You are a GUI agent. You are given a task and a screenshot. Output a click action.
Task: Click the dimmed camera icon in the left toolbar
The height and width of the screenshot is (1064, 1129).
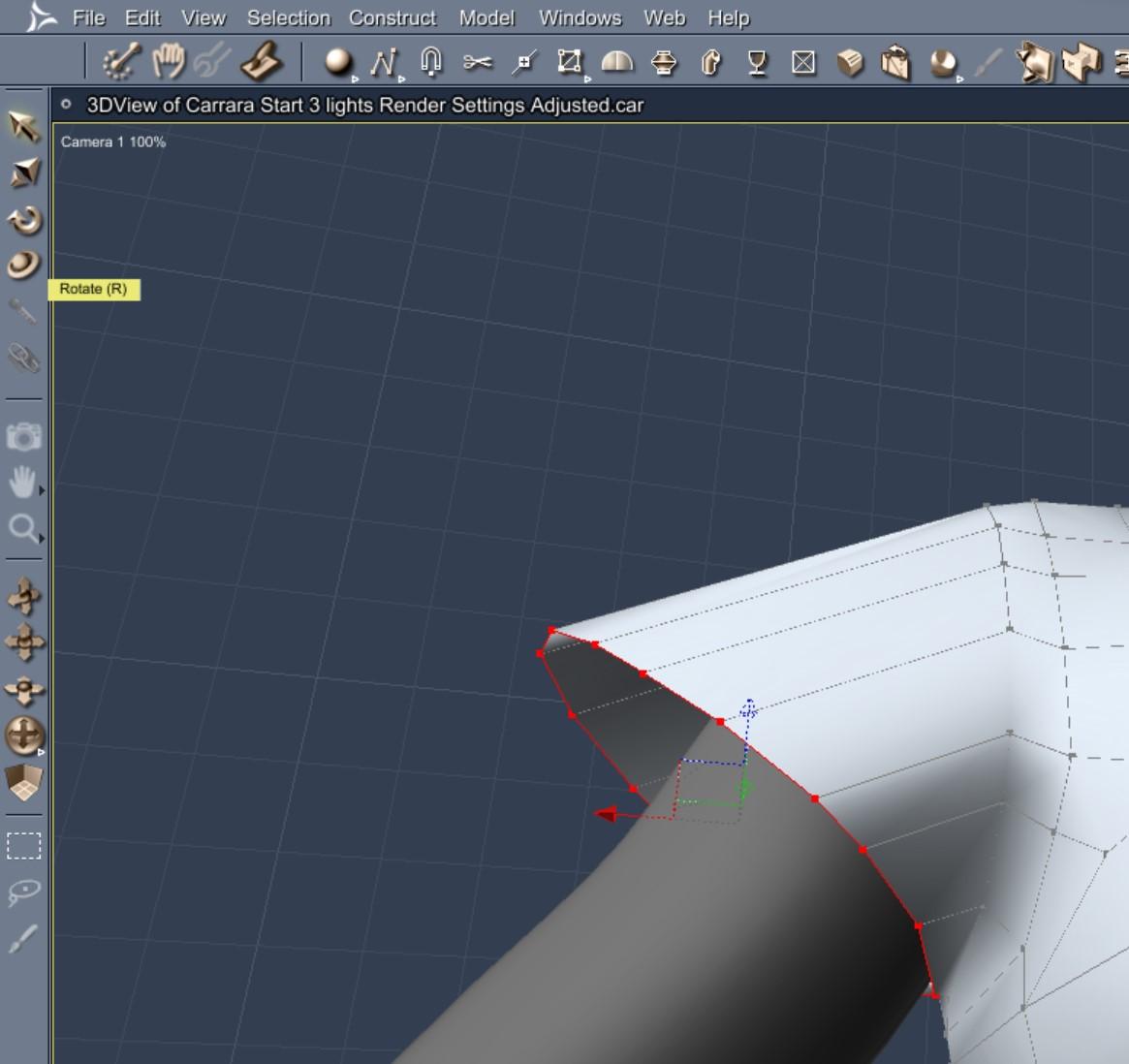coord(24,436)
